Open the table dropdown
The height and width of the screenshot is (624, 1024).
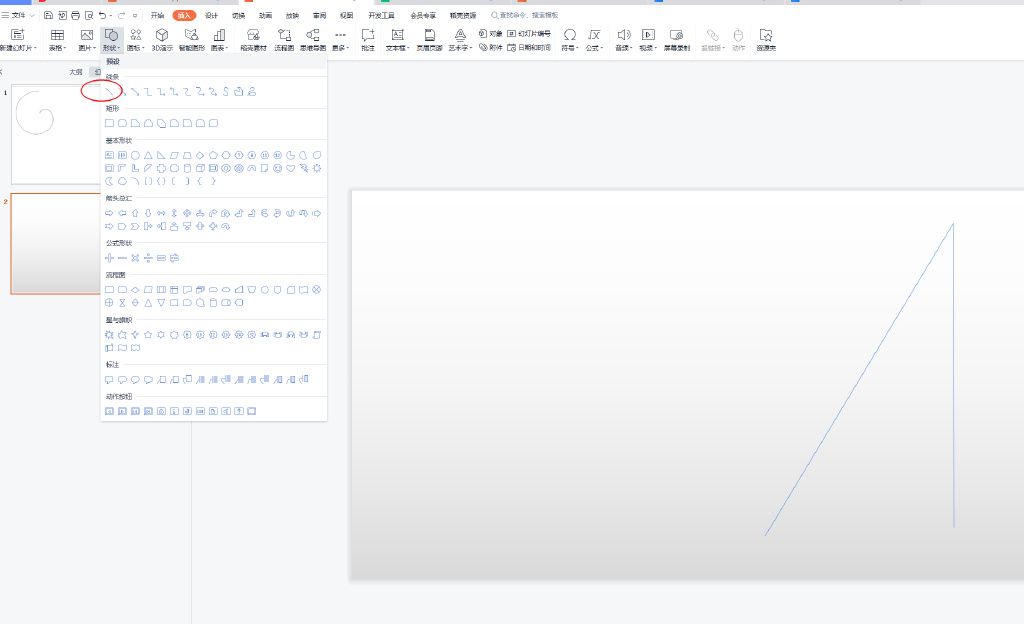57,39
